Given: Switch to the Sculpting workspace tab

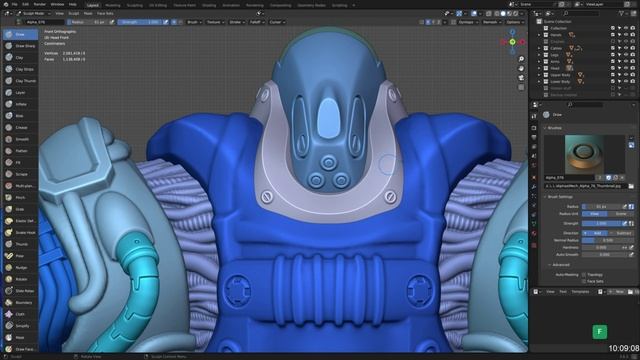Looking at the screenshot, I should (x=134, y=5).
